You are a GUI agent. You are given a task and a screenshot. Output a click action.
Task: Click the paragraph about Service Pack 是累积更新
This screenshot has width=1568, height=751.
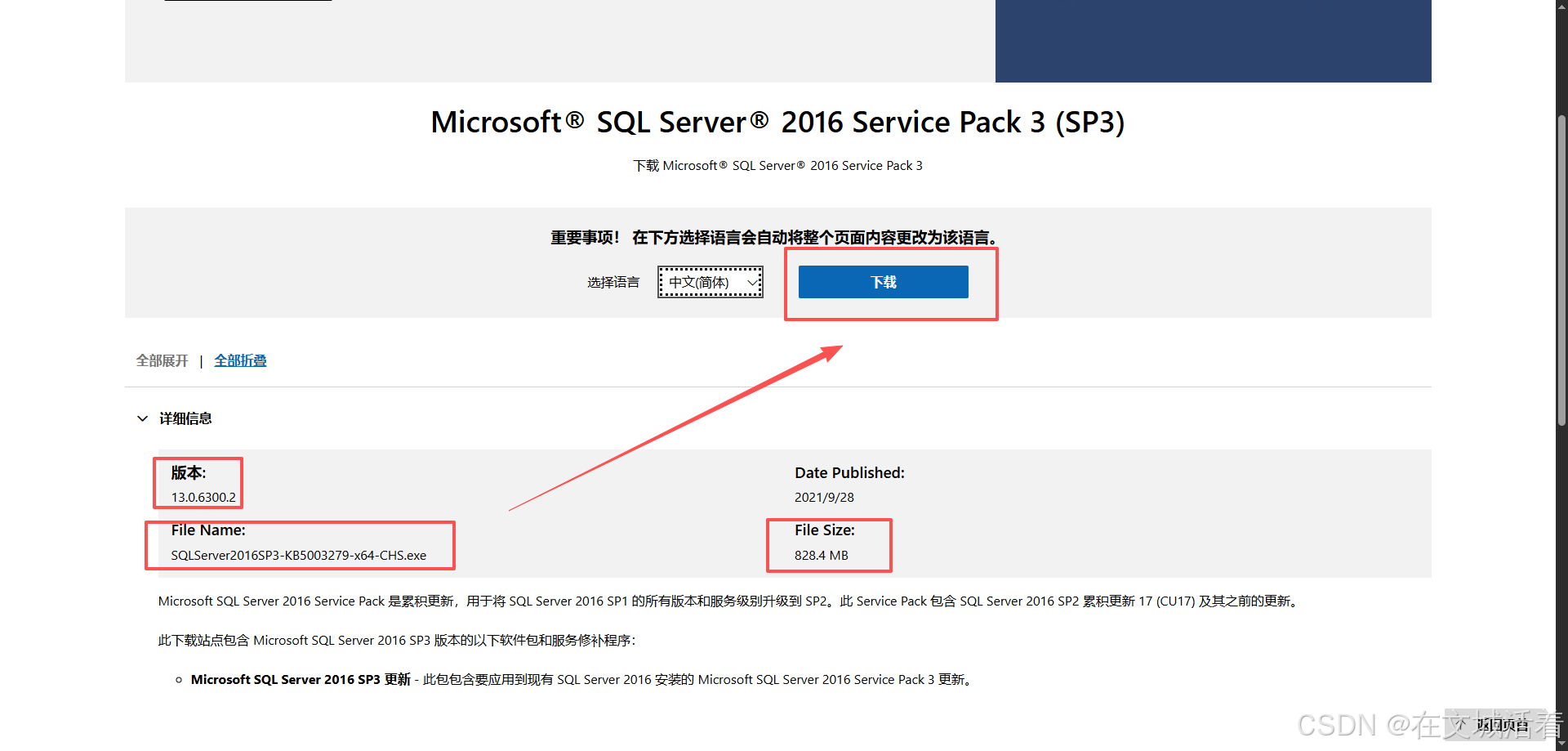click(x=728, y=601)
